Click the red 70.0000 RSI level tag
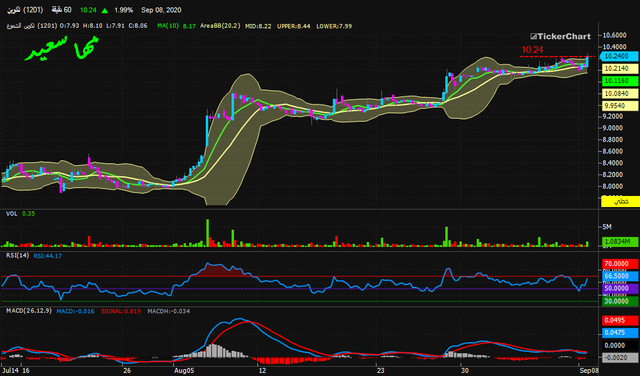The height and width of the screenshot is (376, 640). 620,264
